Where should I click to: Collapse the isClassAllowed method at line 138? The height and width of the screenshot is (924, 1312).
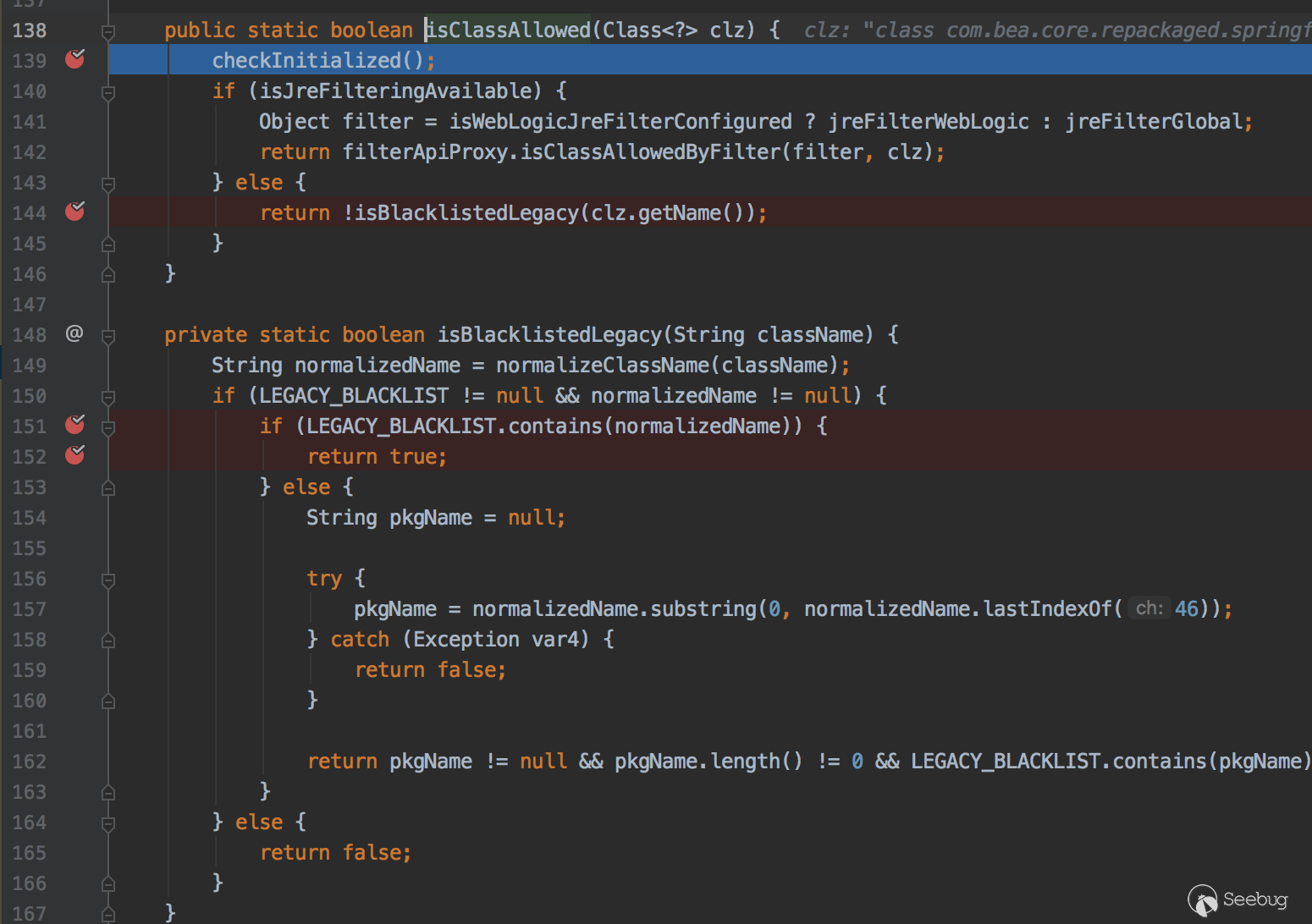pyautogui.click(x=108, y=32)
